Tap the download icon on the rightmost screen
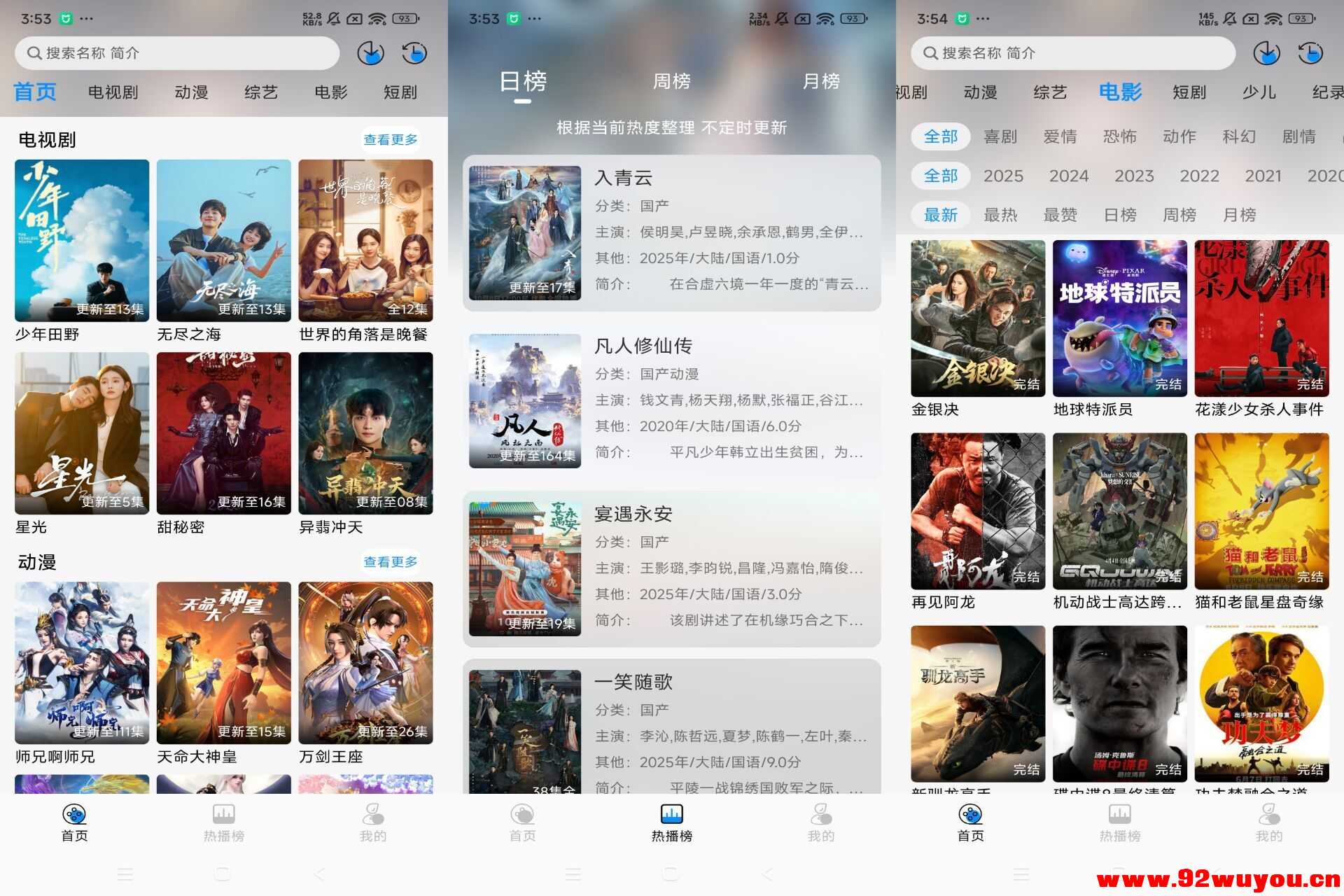Screen dimensions: 1344x896 click(x=1267, y=52)
